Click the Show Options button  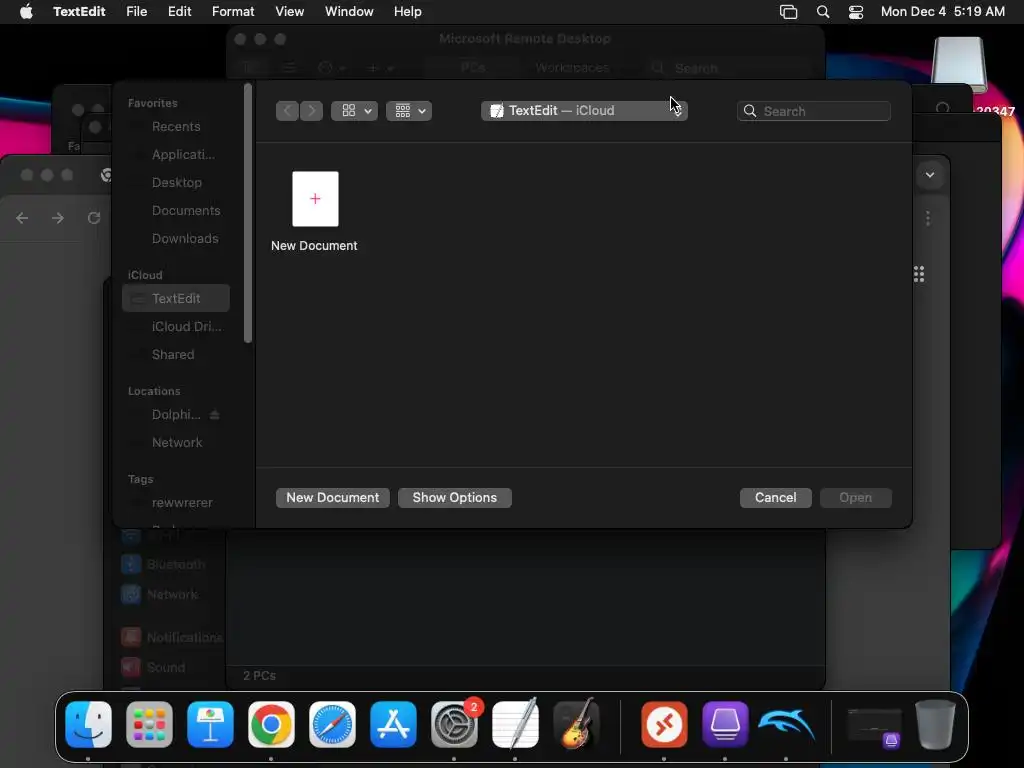tap(455, 498)
